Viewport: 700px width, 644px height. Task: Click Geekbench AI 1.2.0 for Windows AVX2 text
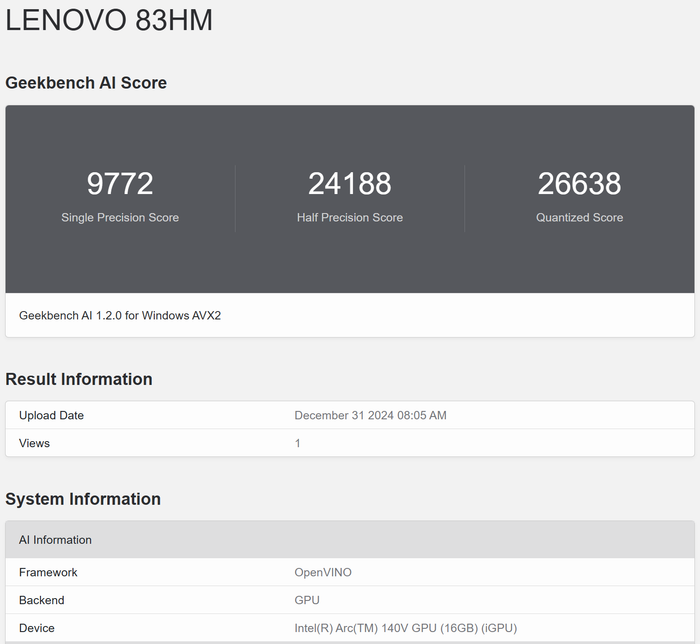(120, 316)
